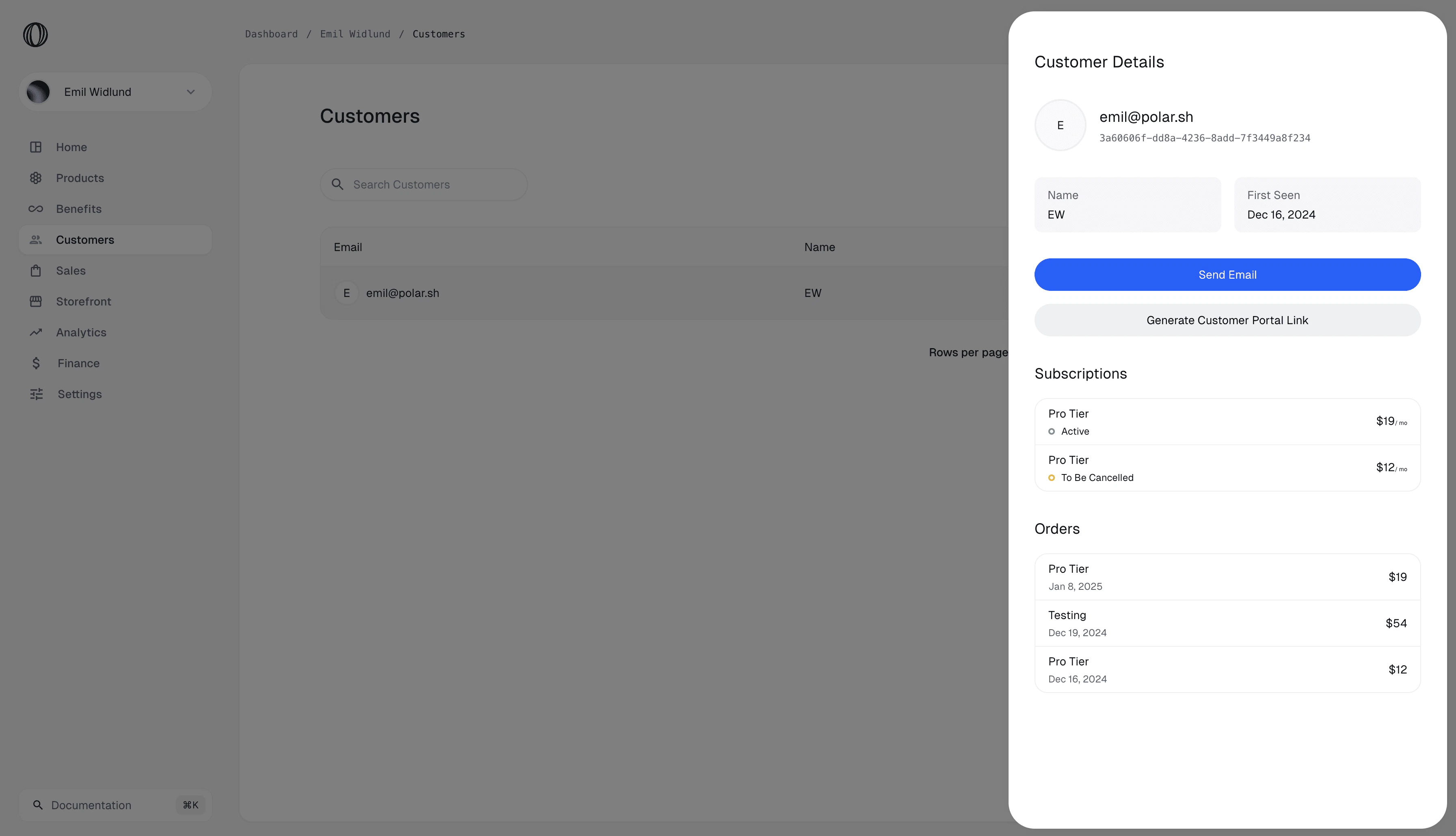The height and width of the screenshot is (836, 1456).
Task: Open the To Be Cancelled subscription
Action: 1227,468
